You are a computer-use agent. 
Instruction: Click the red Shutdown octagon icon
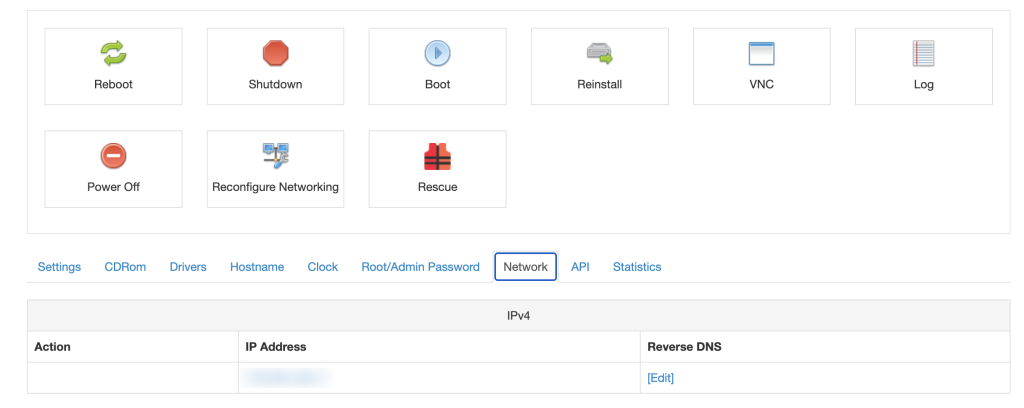[275, 53]
